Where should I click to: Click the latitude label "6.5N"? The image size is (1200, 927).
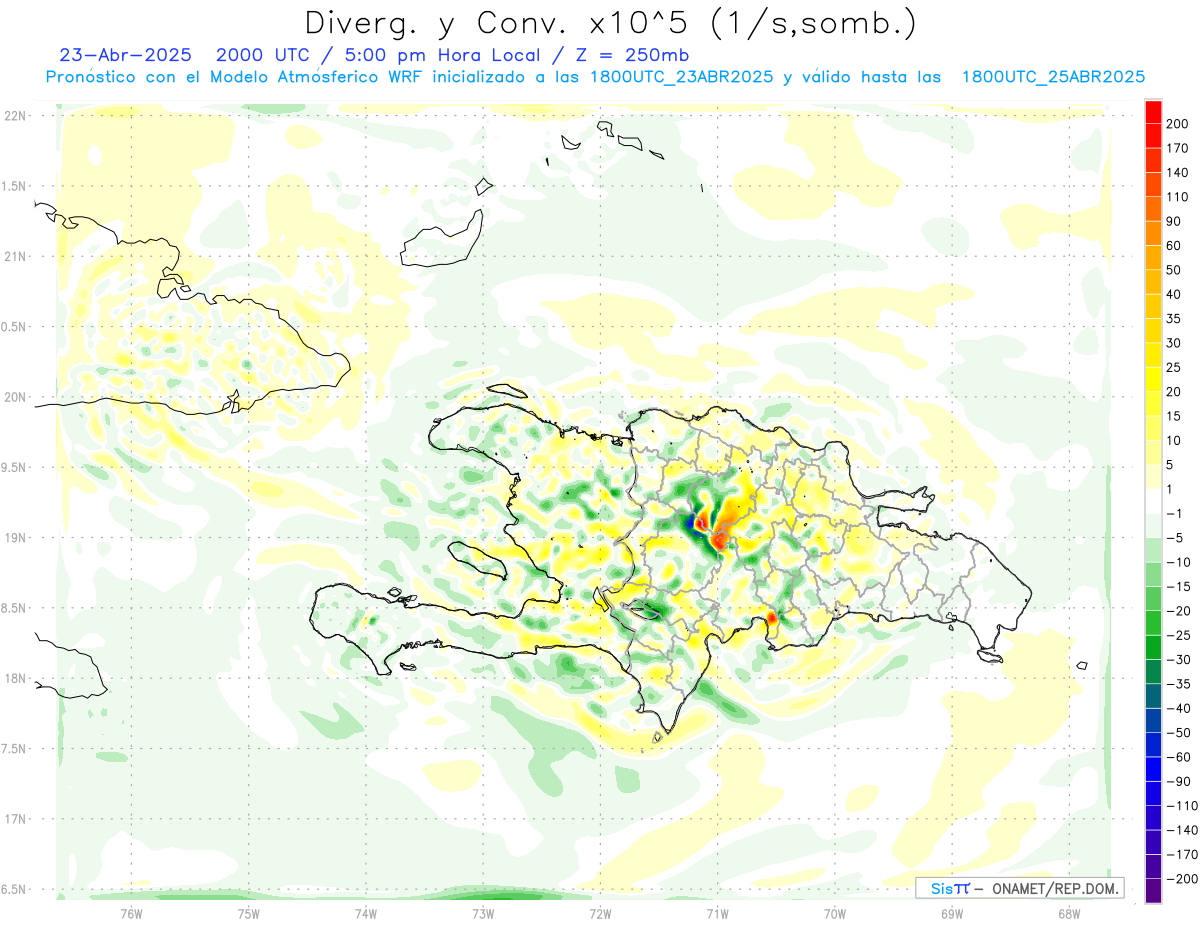pos(14,890)
